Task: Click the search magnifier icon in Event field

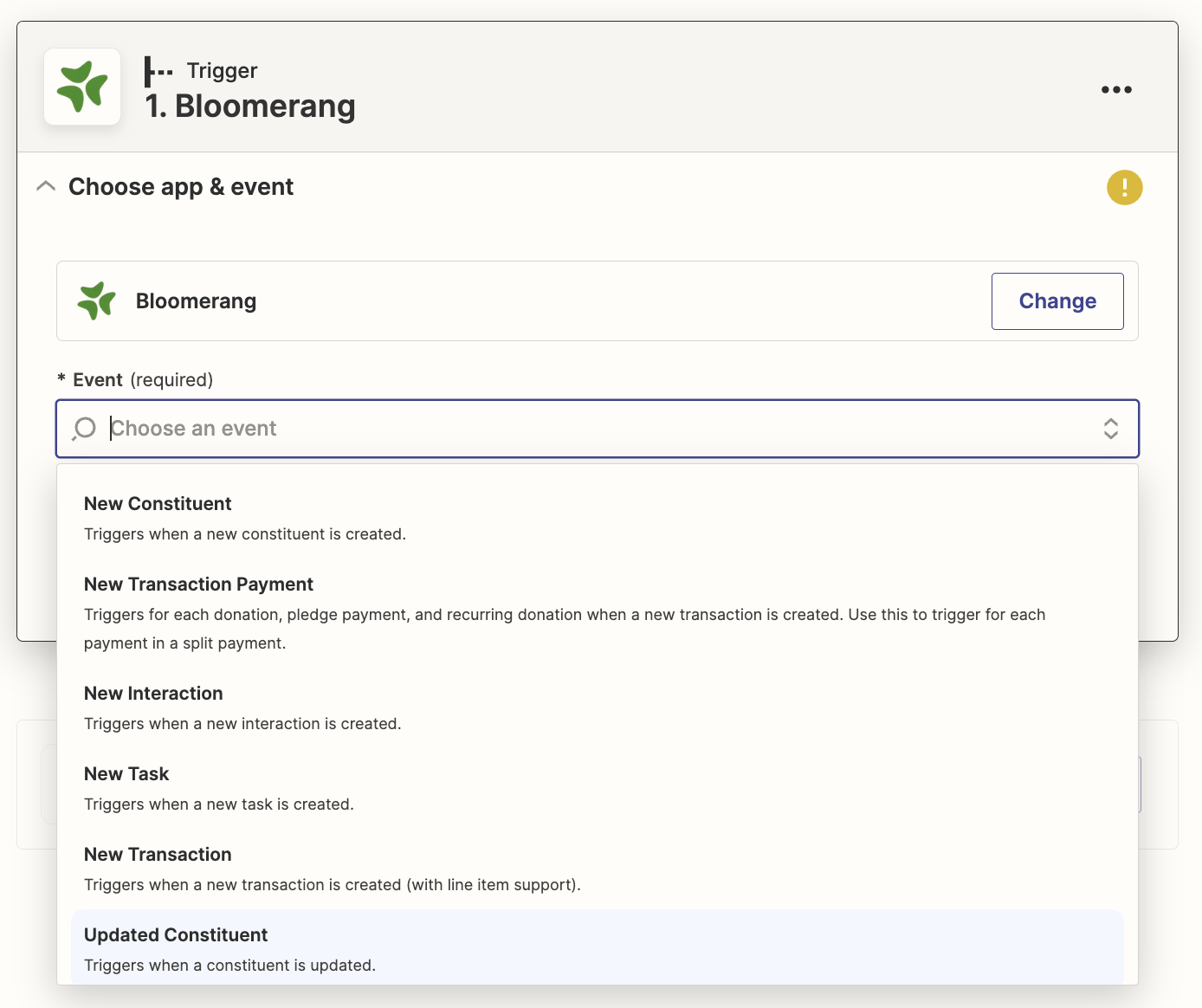Action: point(84,429)
